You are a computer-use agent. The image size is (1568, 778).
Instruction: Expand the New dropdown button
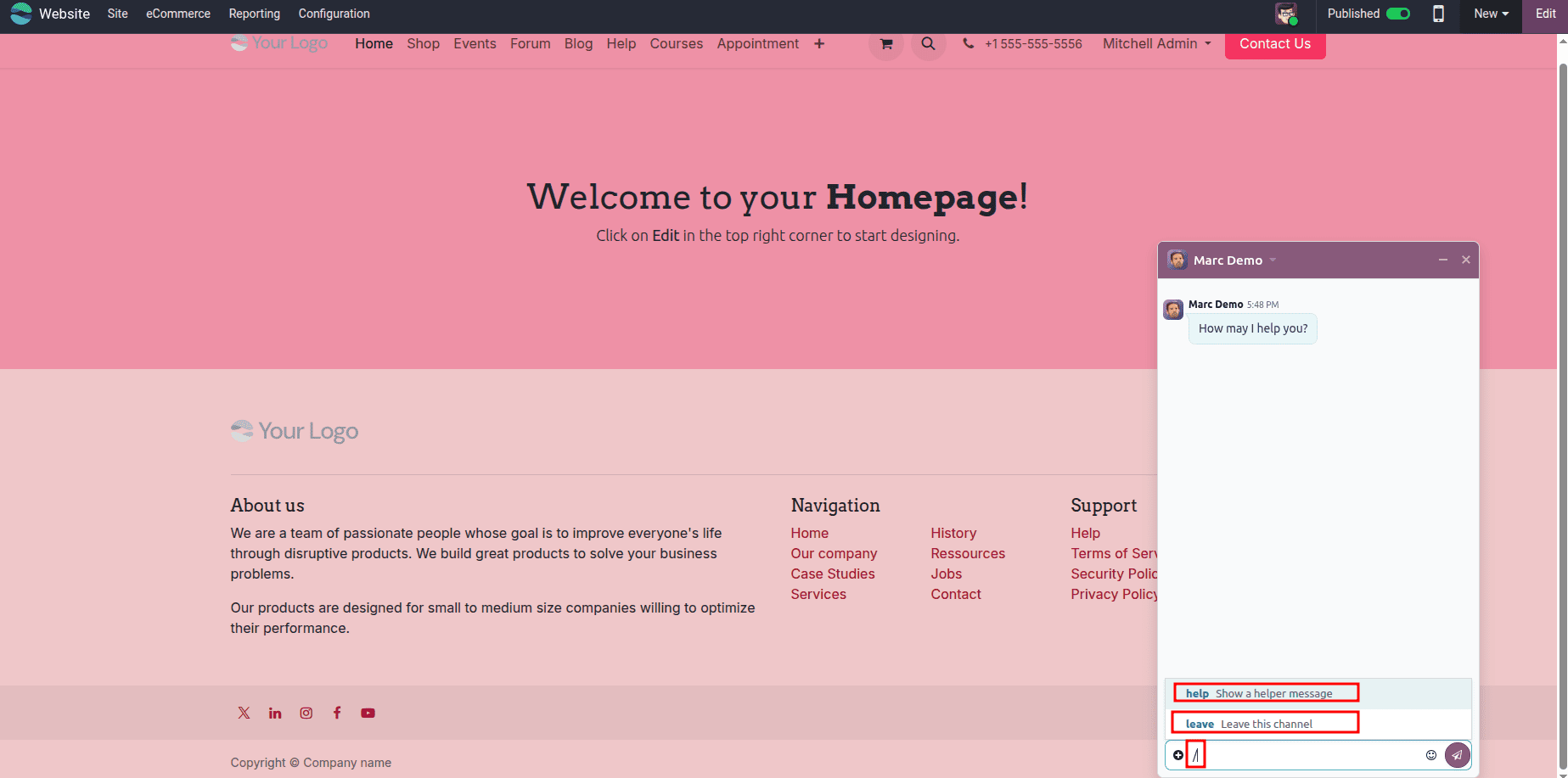[1491, 14]
